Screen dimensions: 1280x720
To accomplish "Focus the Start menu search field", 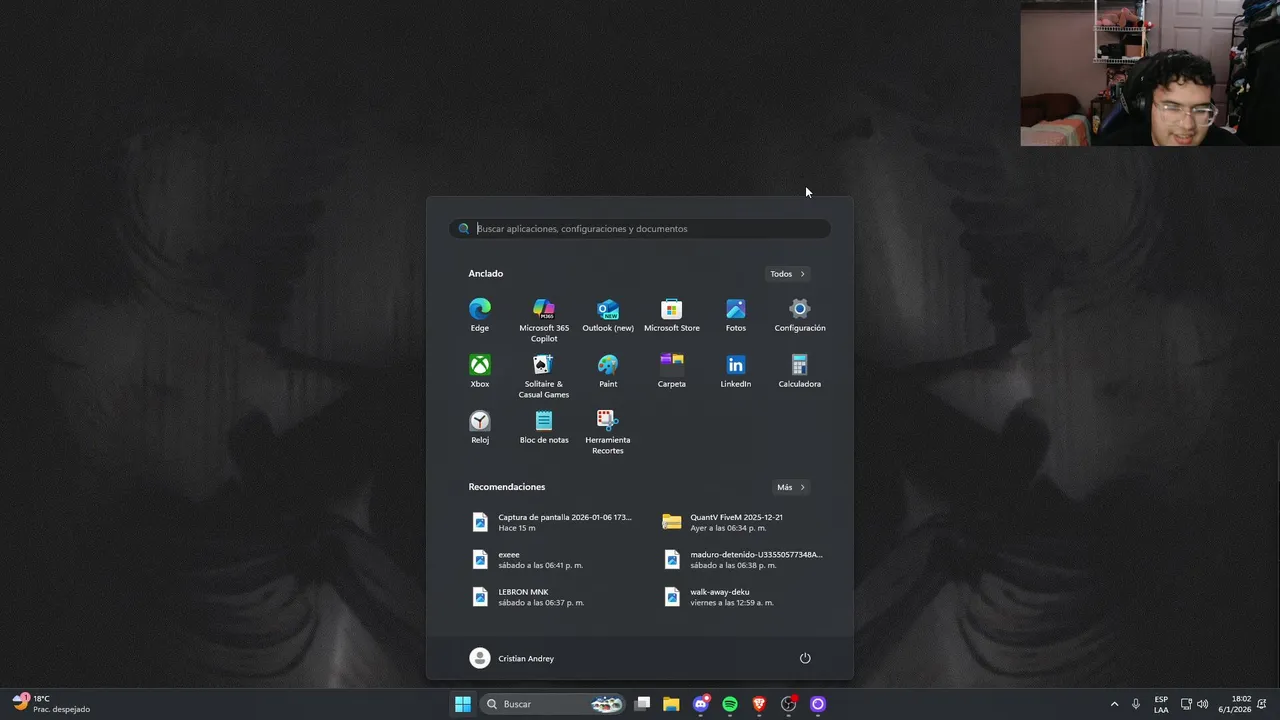I will (x=640, y=229).
